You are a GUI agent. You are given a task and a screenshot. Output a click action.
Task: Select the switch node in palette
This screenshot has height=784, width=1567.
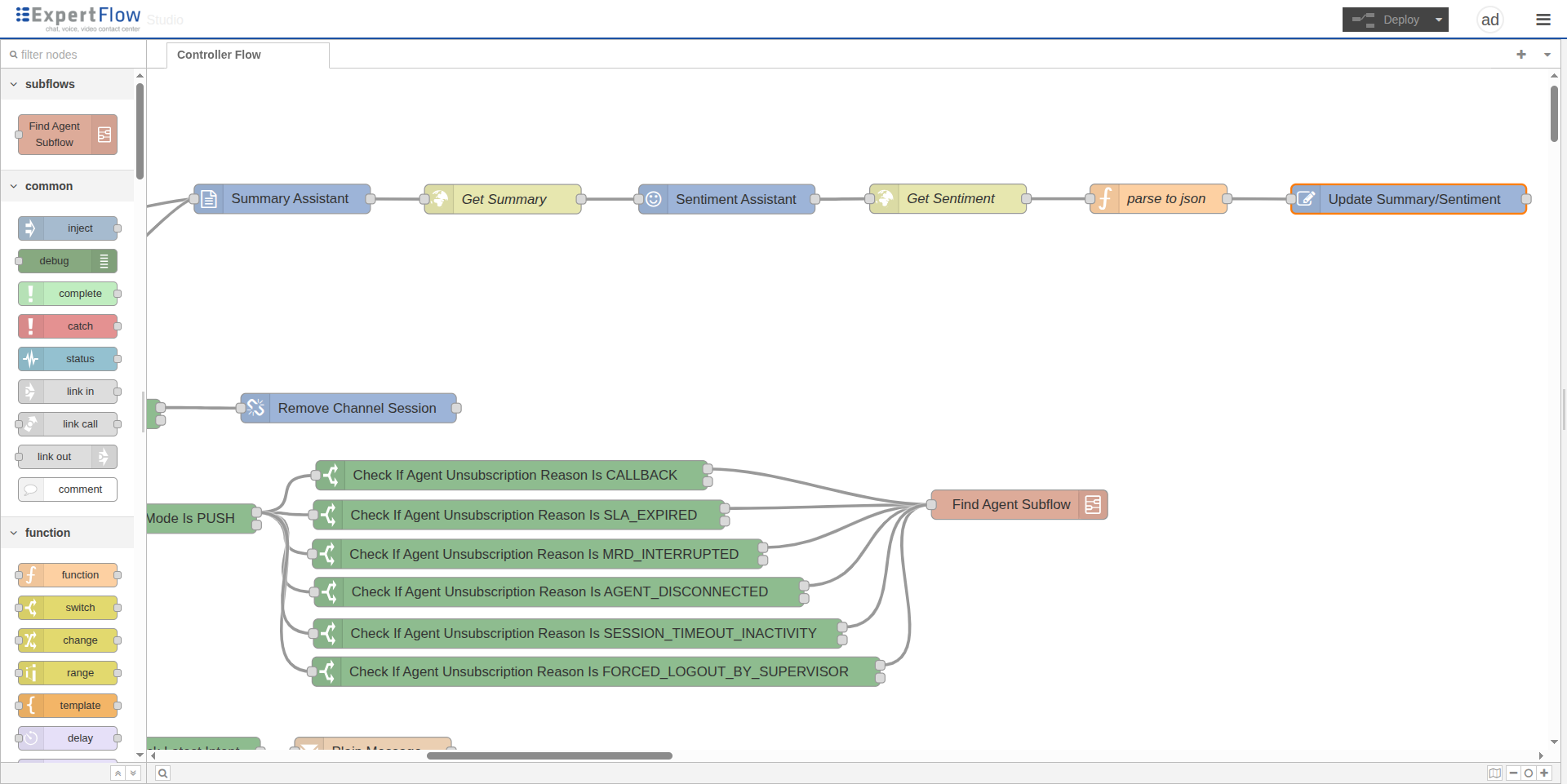click(68, 608)
